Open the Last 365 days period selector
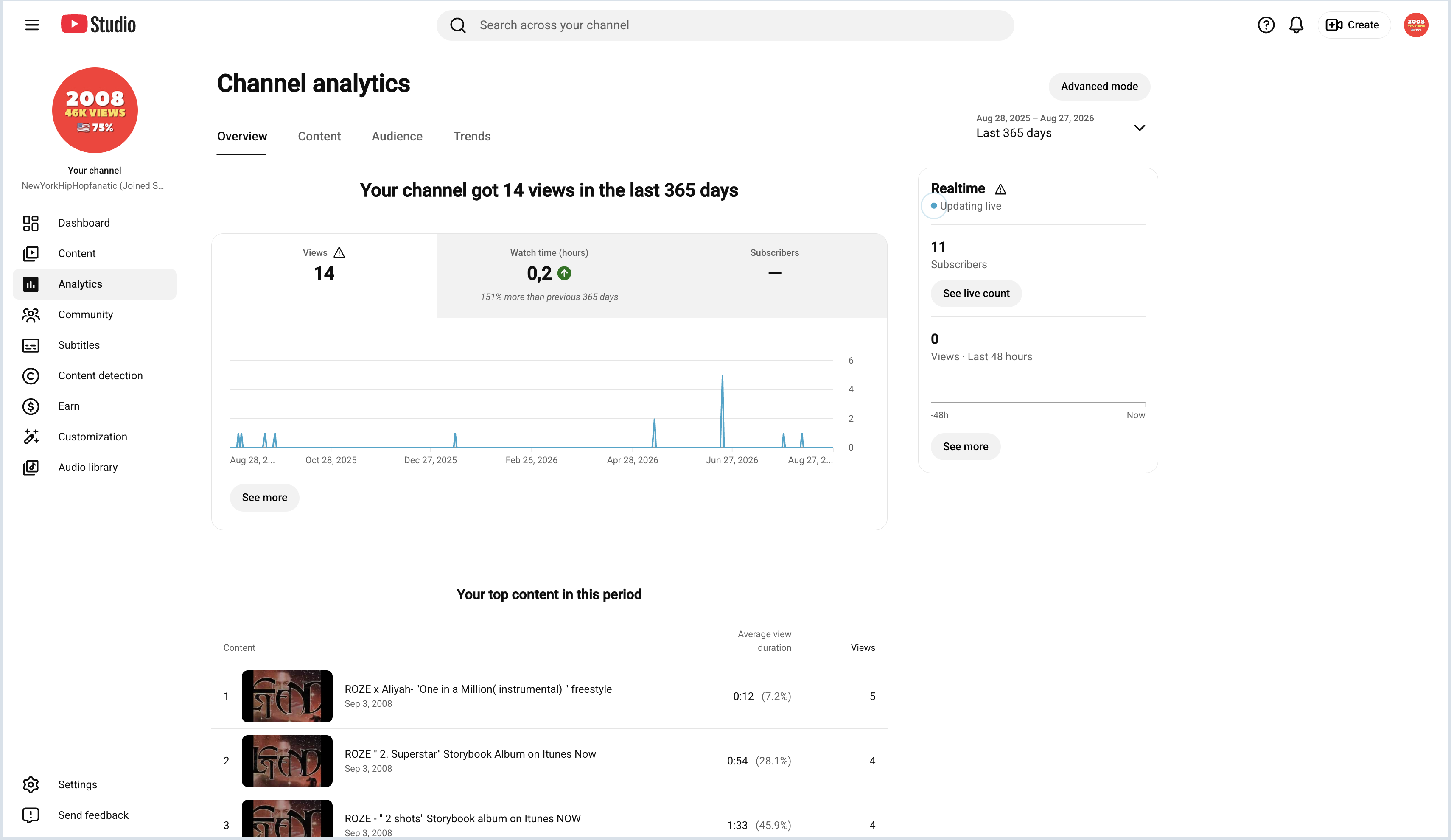 [x=1060, y=126]
